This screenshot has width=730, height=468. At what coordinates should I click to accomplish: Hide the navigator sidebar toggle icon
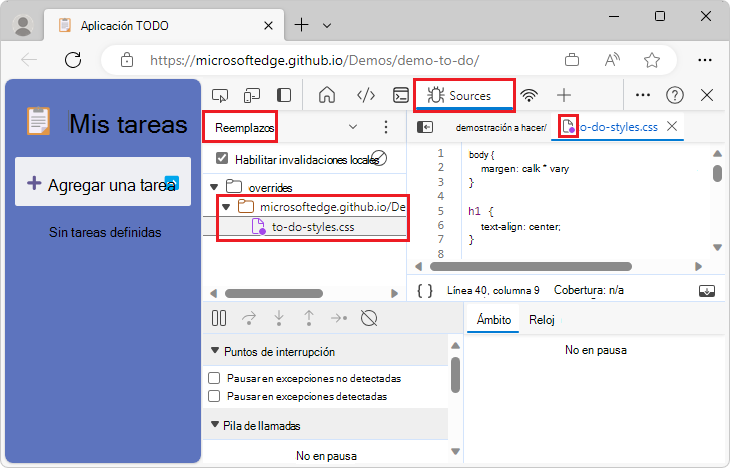(x=425, y=127)
